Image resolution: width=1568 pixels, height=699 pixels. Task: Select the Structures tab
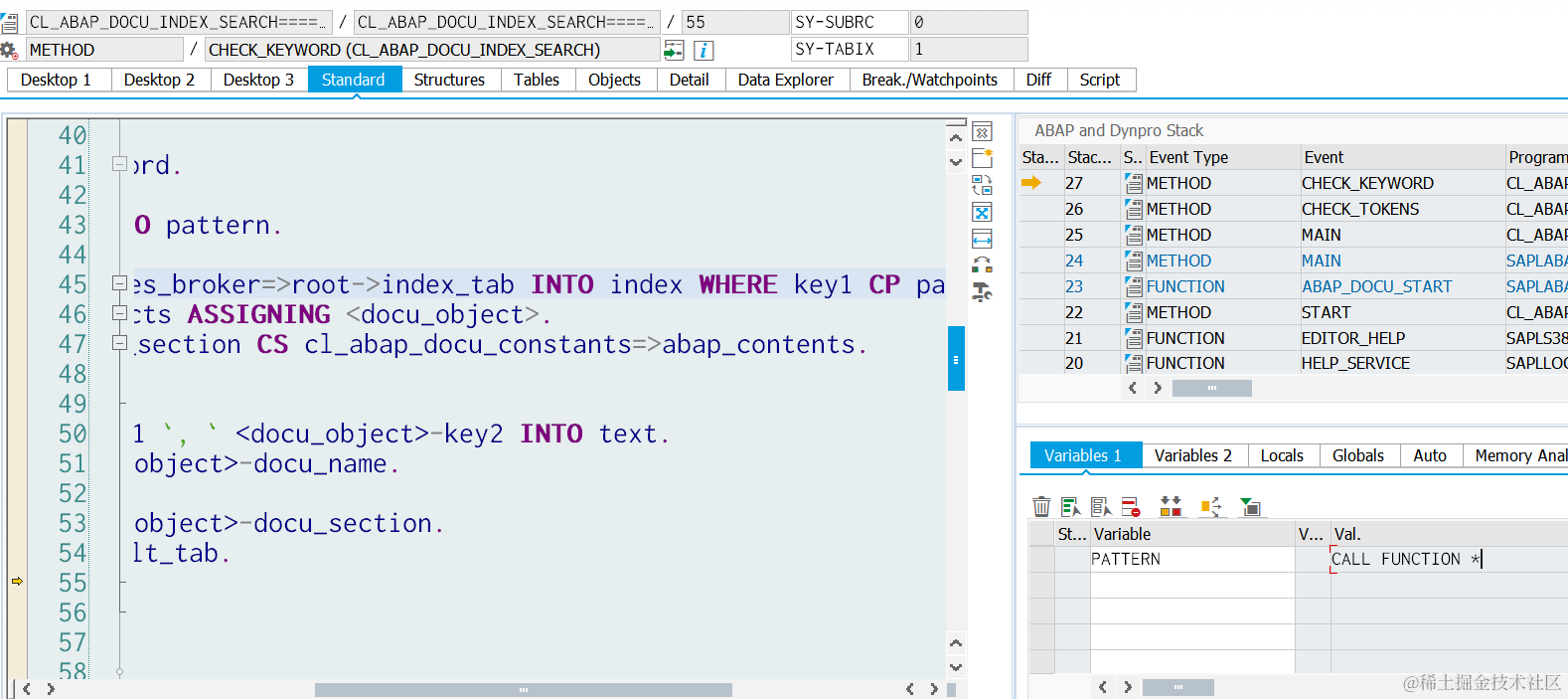(x=450, y=80)
